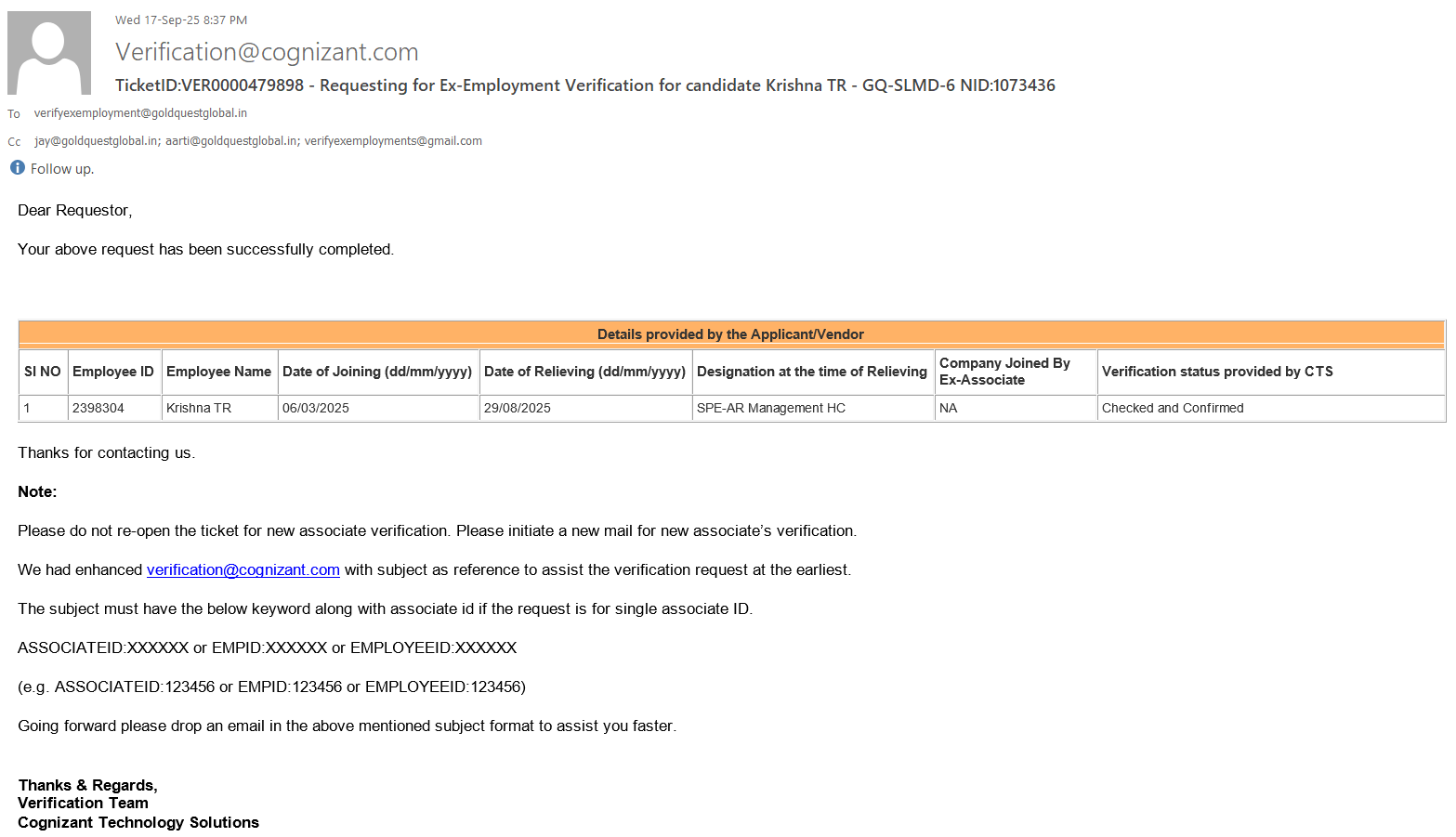Click Cc address aarti@goldquestglobal.in
Image resolution: width=1456 pixels, height=837 pixels.
coord(231,141)
